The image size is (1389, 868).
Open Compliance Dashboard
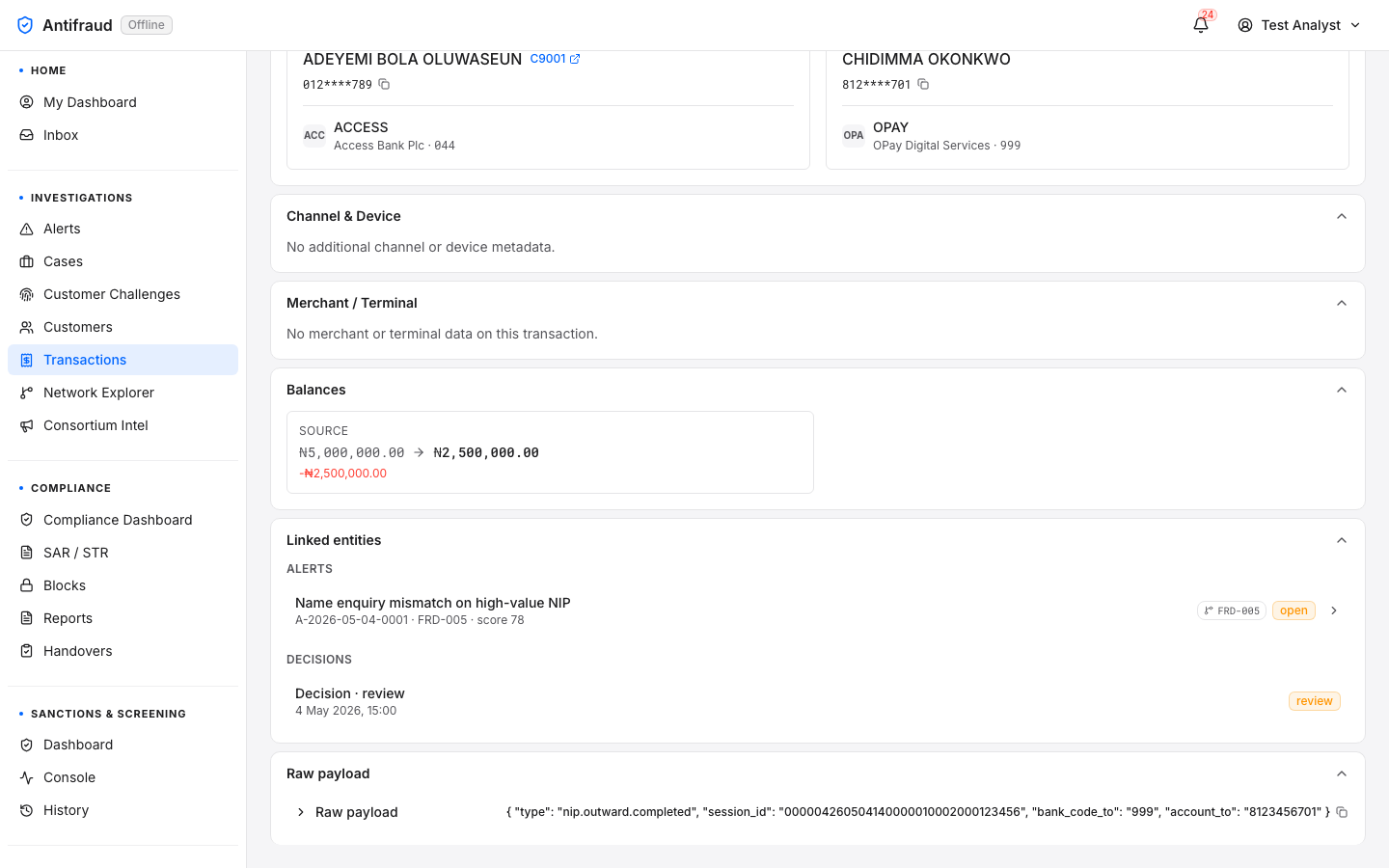[x=123, y=520]
